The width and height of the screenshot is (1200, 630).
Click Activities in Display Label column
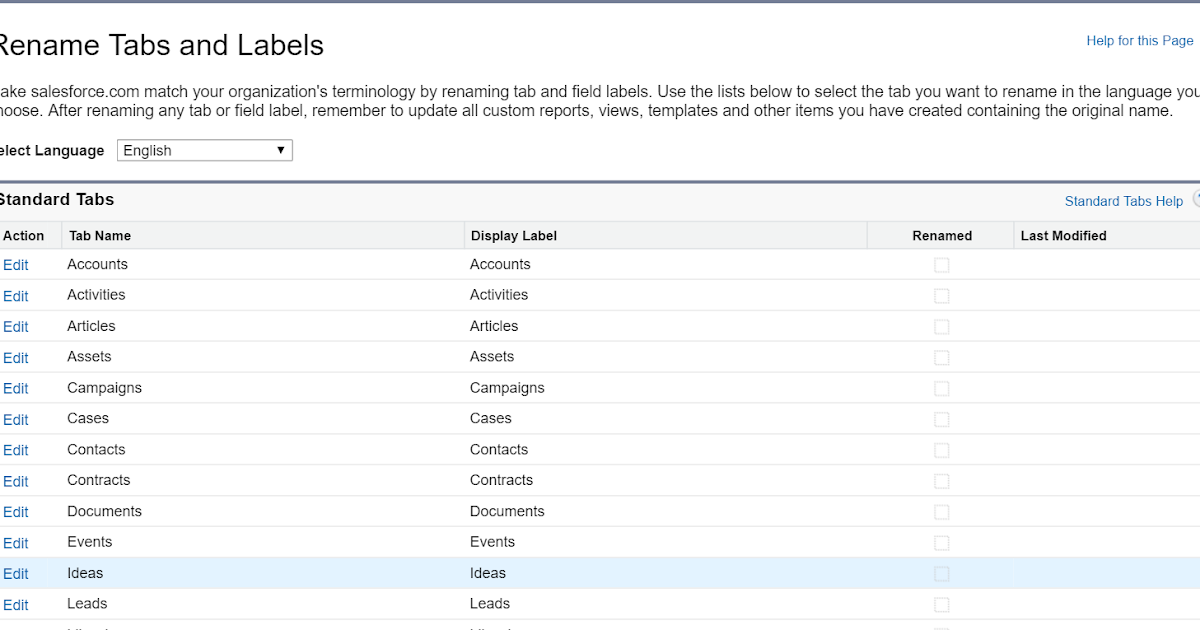(x=499, y=295)
